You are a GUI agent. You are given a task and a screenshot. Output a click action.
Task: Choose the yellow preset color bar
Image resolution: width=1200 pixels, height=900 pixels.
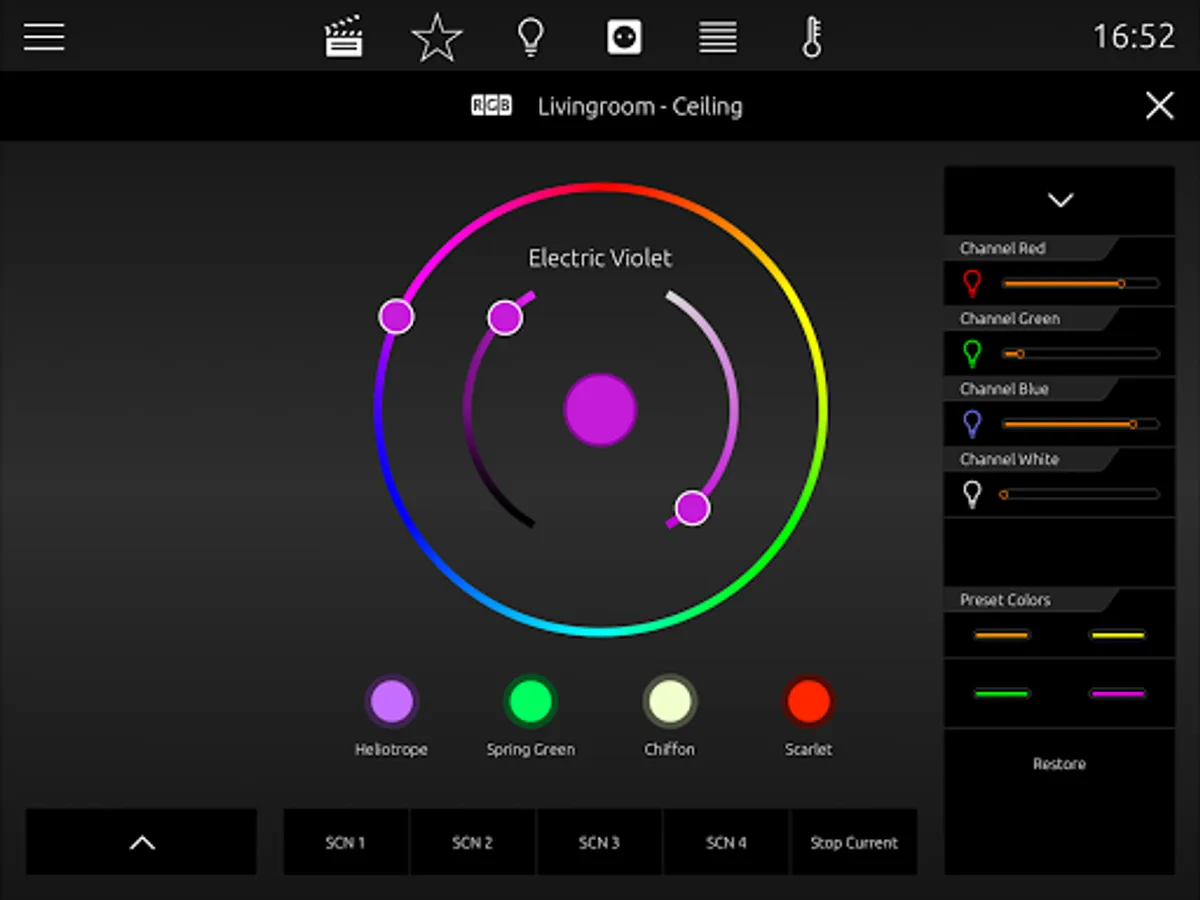click(1117, 635)
